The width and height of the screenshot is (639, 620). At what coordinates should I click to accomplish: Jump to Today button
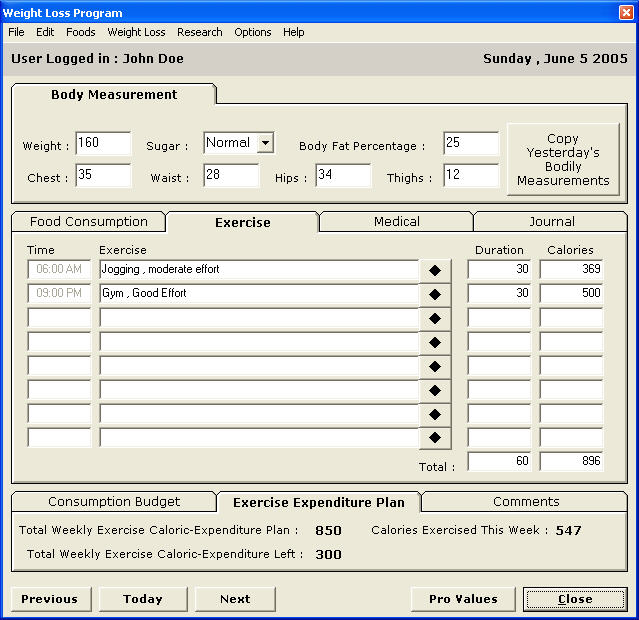pos(143,599)
